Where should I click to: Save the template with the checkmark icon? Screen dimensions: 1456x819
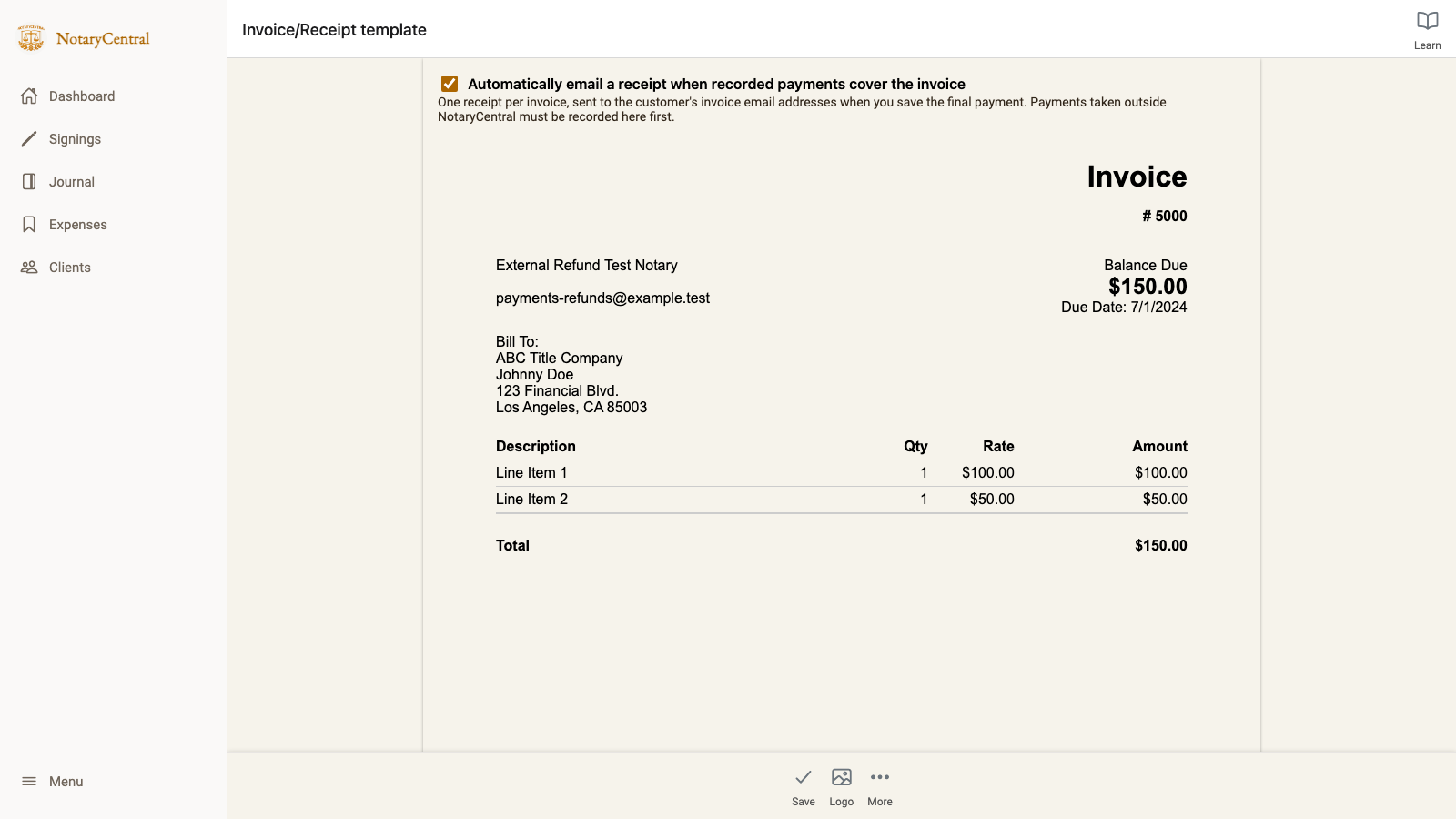pos(804,777)
